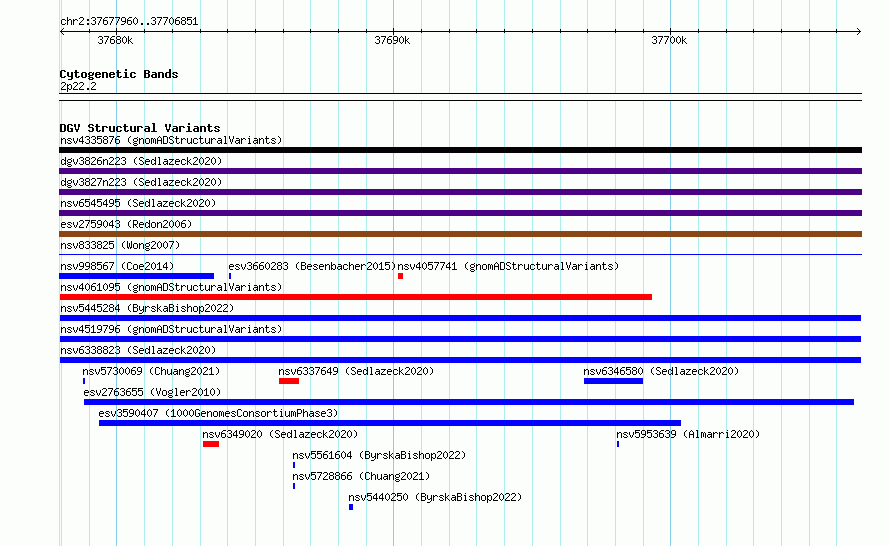Click the tiny blue nsv5730069 marker
The height and width of the screenshot is (546, 890).
(x=84, y=381)
